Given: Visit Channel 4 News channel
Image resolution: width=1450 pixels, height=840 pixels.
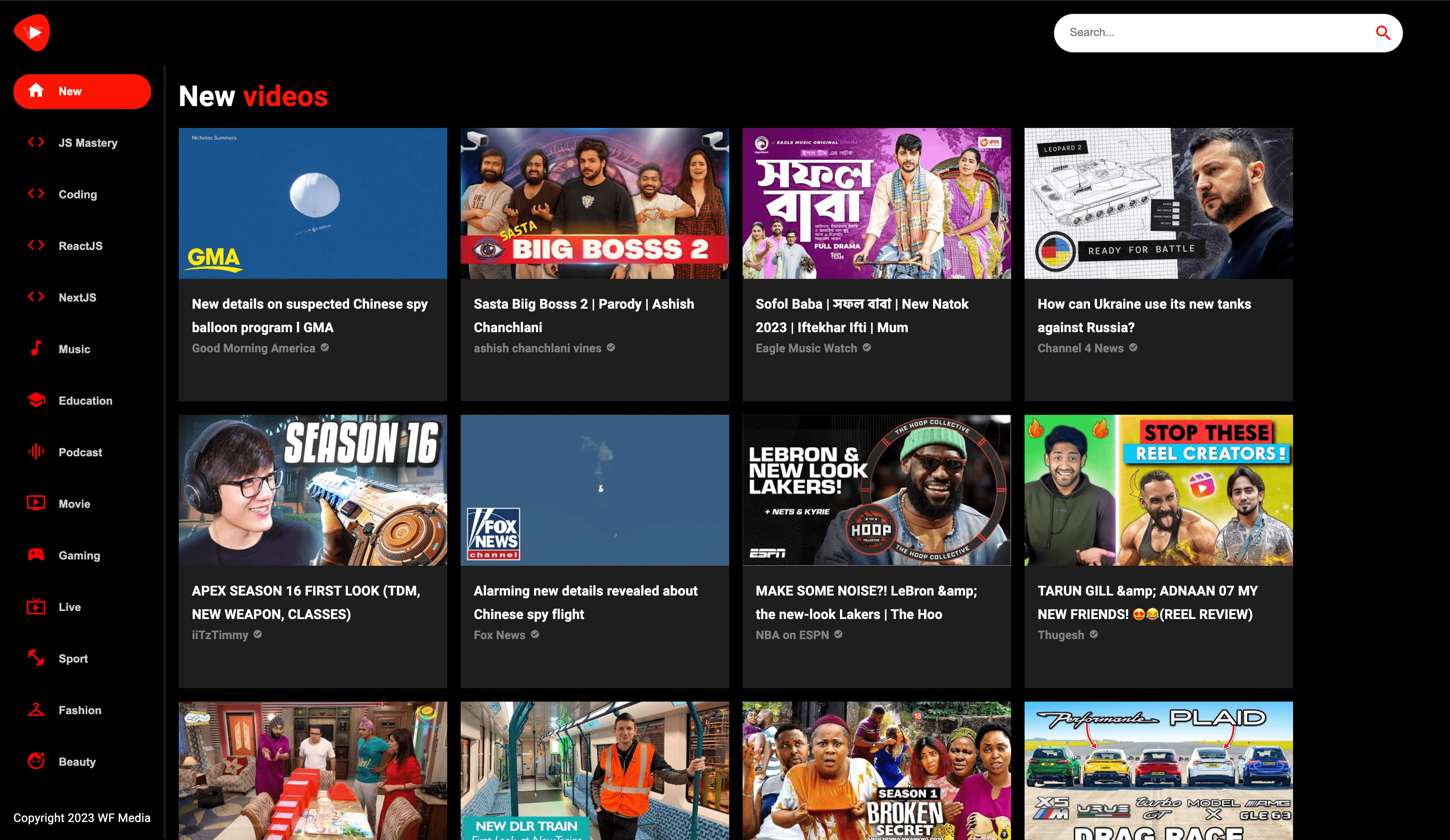Looking at the screenshot, I should pos(1080,348).
